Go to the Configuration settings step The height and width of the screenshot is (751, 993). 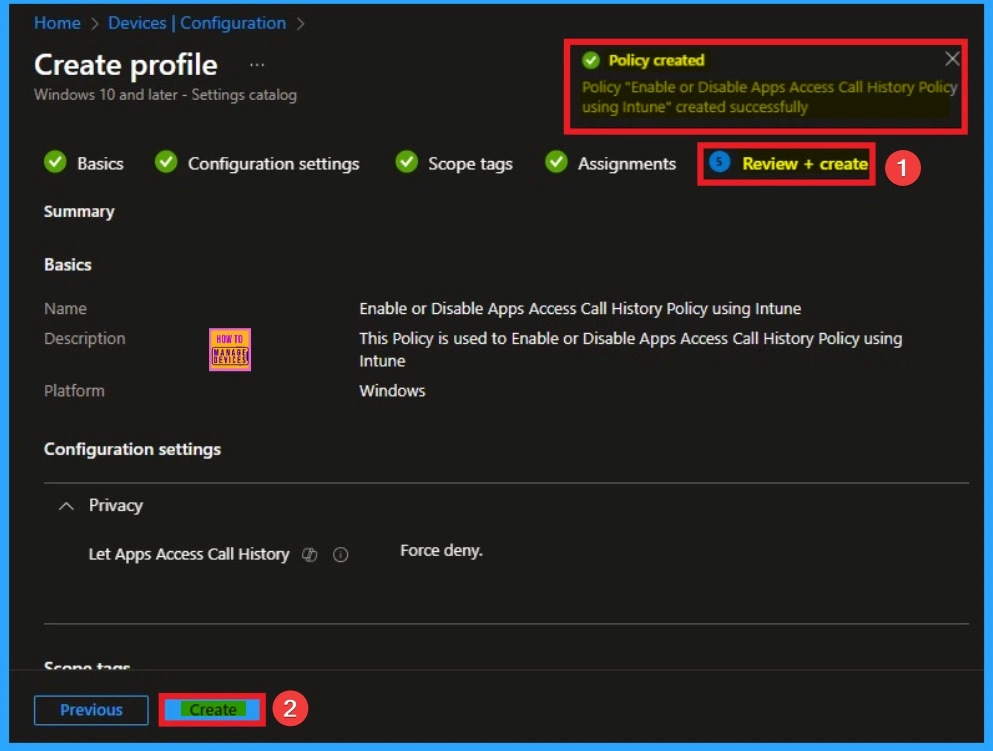257,163
